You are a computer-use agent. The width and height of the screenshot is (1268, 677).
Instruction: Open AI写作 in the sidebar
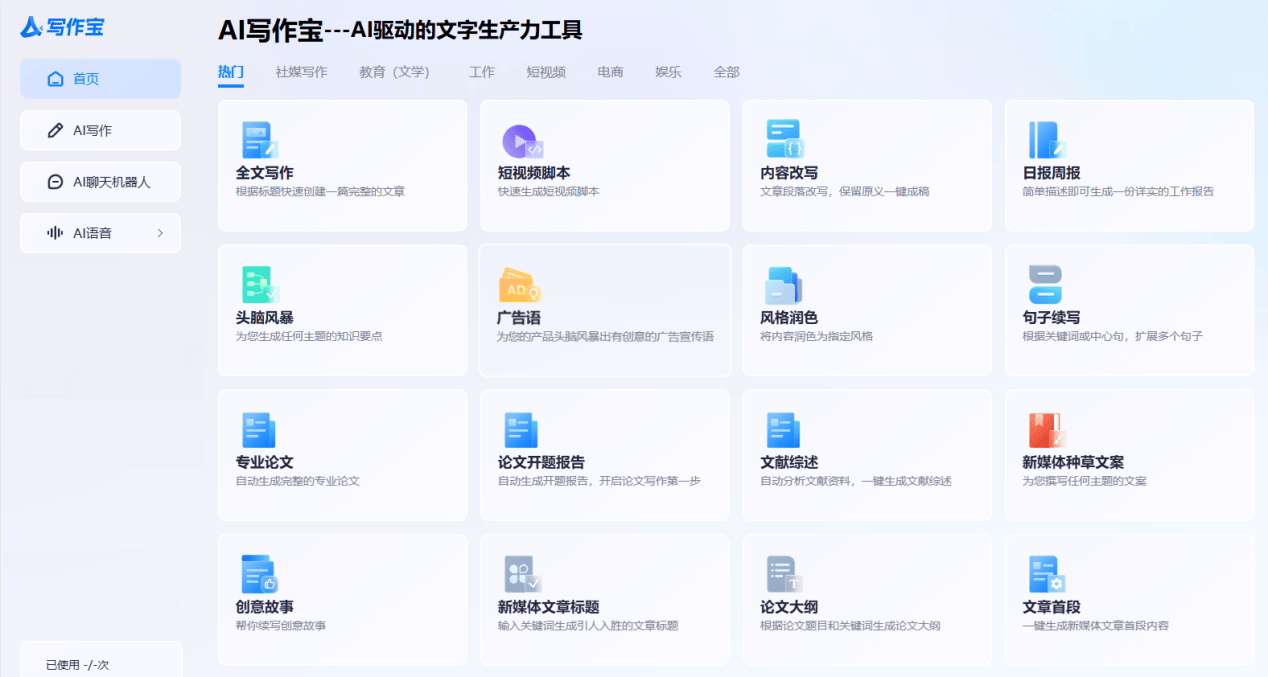100,130
